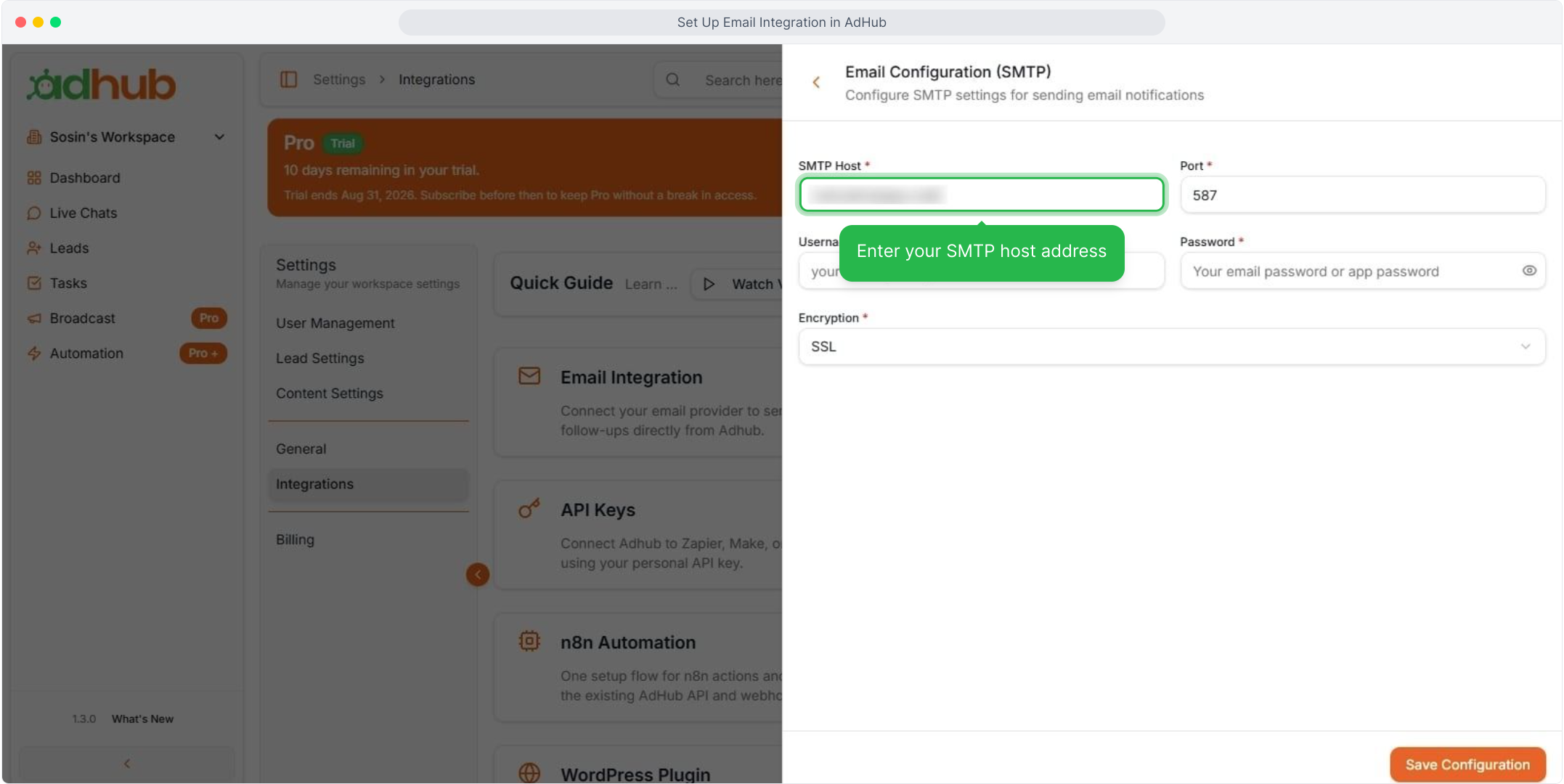
Task: Toggle the sidebar panel icon
Action: point(288,79)
